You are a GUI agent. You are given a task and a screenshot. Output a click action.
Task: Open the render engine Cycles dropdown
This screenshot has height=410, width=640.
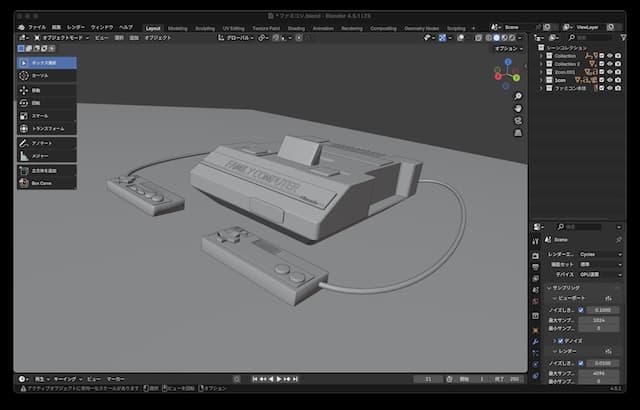pyautogui.click(x=600, y=254)
